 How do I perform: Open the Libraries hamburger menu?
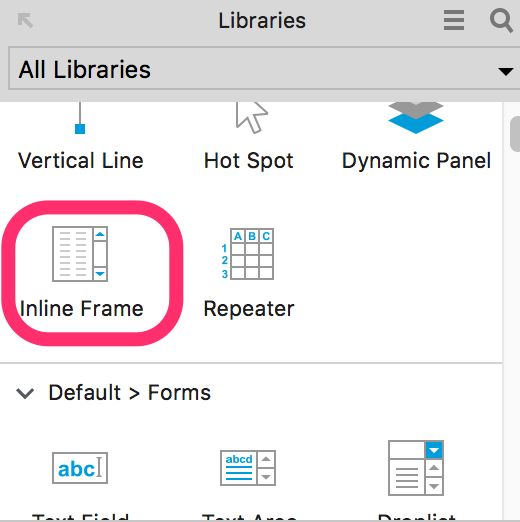(x=454, y=20)
